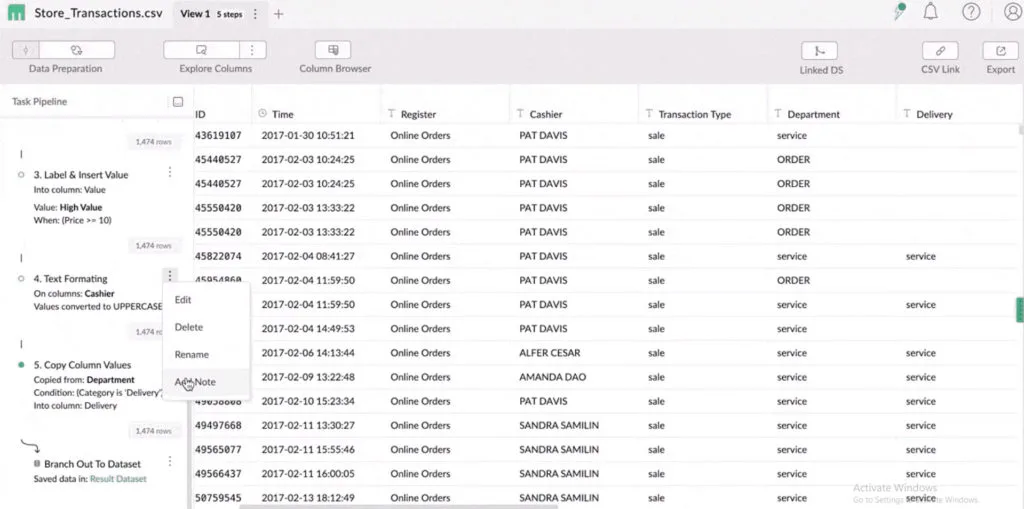This screenshot has height=509, width=1024.
Task: Click the Data Preparation left segment icon
Action: 25,50
